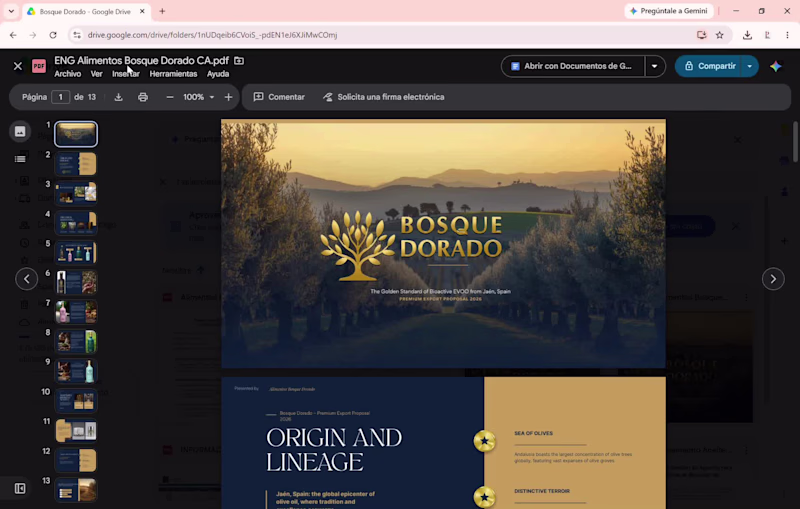
Task: Expand the Compartir dropdown arrow
Action: coord(749,66)
